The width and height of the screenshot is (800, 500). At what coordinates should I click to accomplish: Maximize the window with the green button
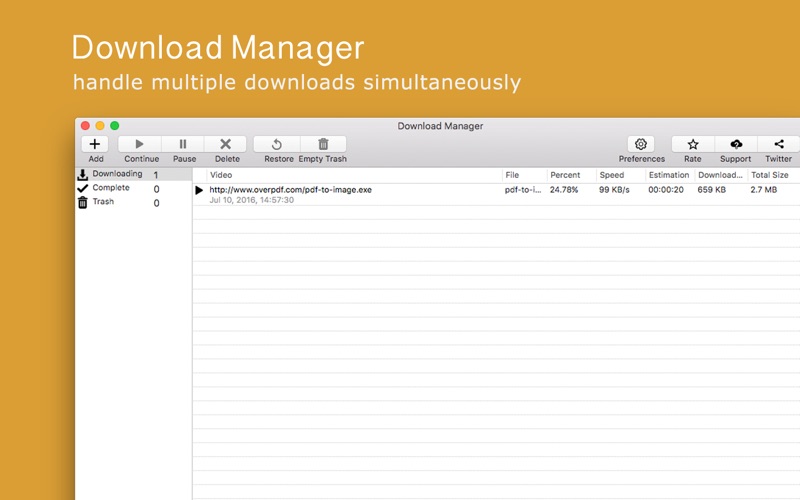pos(115,126)
